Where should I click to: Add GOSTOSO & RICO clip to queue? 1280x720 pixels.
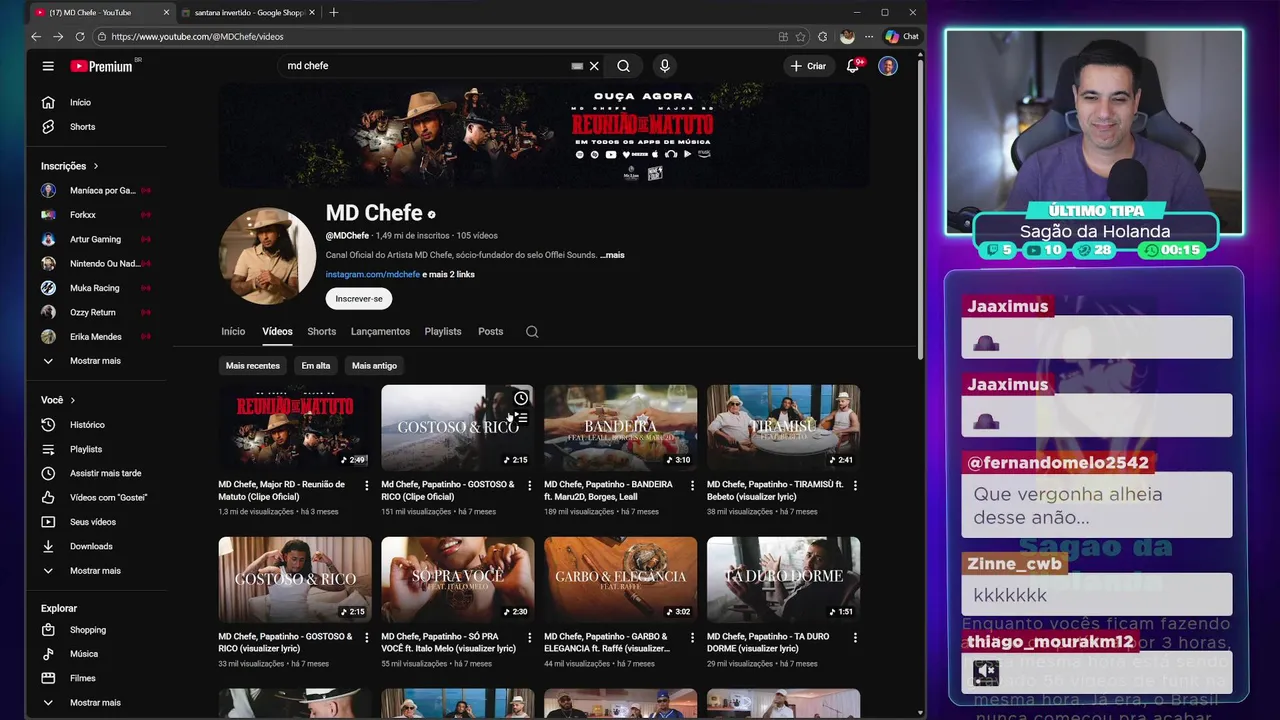(521, 418)
